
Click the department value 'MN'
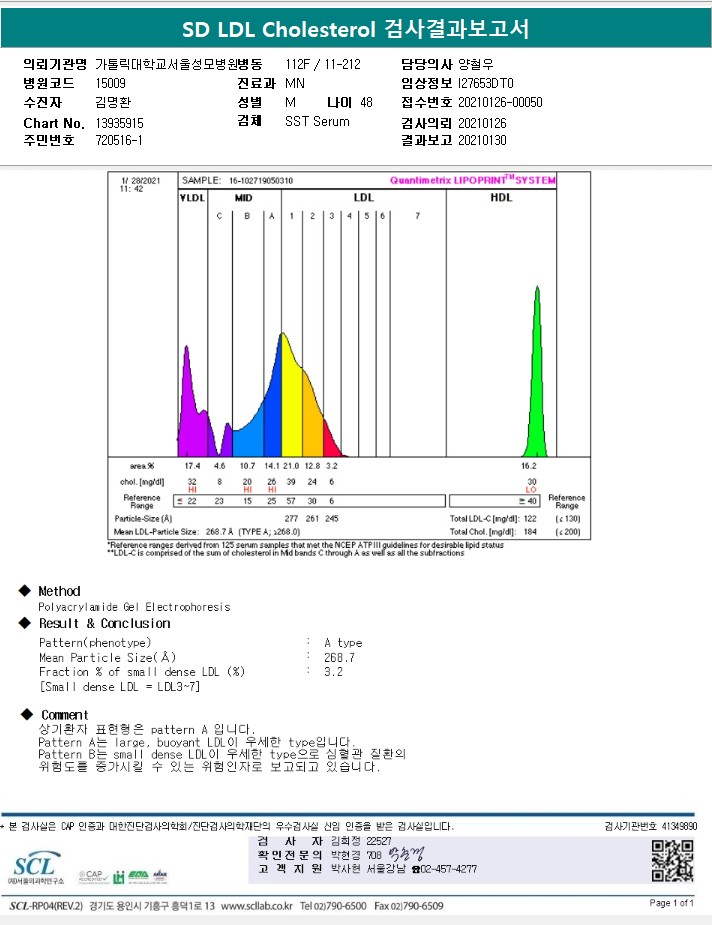(x=295, y=83)
